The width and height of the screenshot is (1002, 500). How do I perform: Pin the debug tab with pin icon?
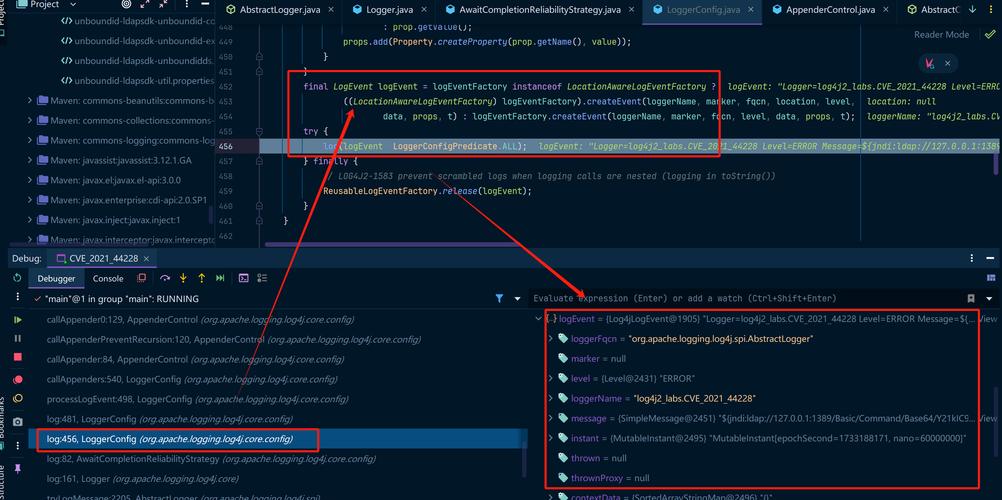tap(17, 469)
